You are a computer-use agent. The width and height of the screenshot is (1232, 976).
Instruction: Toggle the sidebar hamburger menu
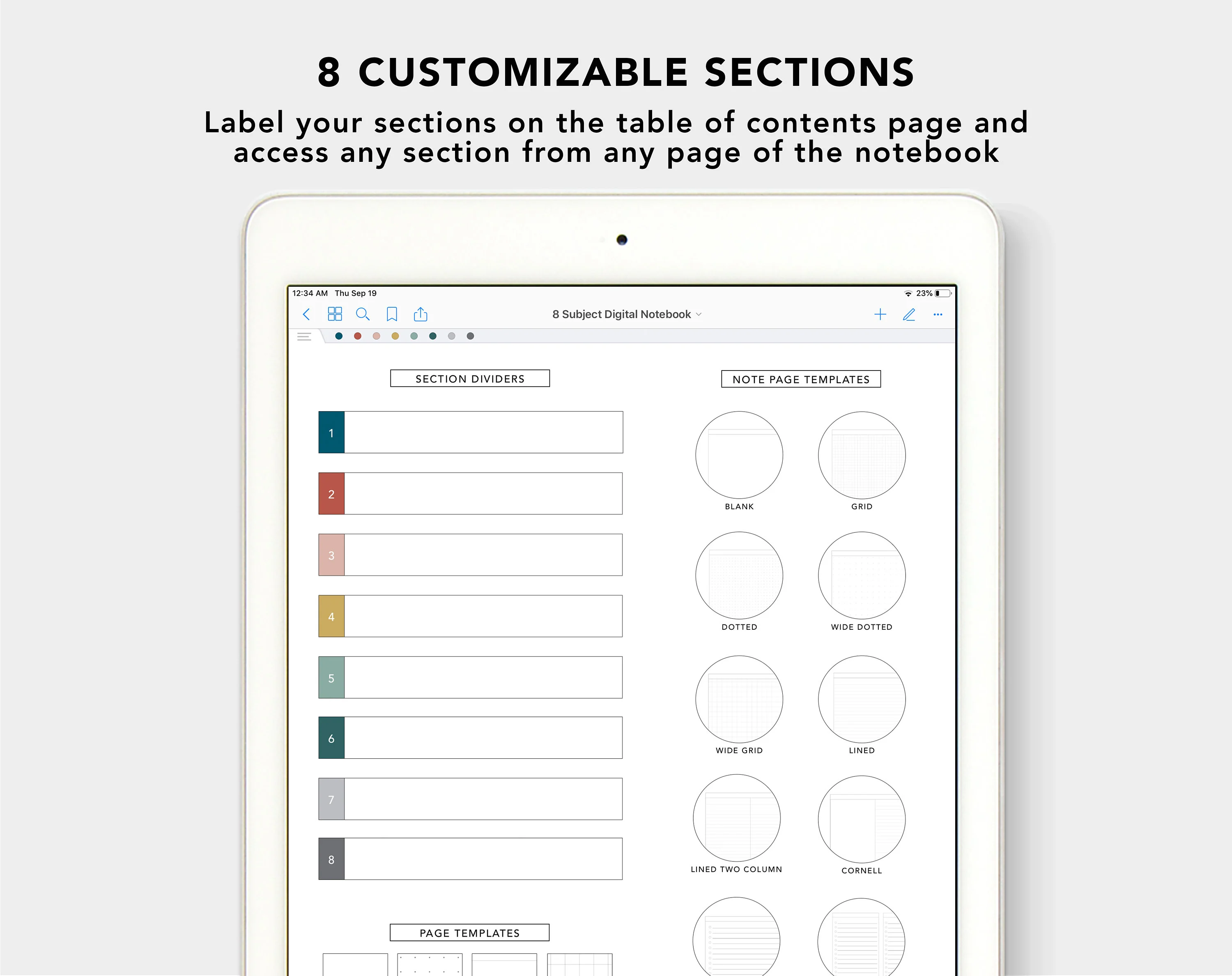[304, 336]
